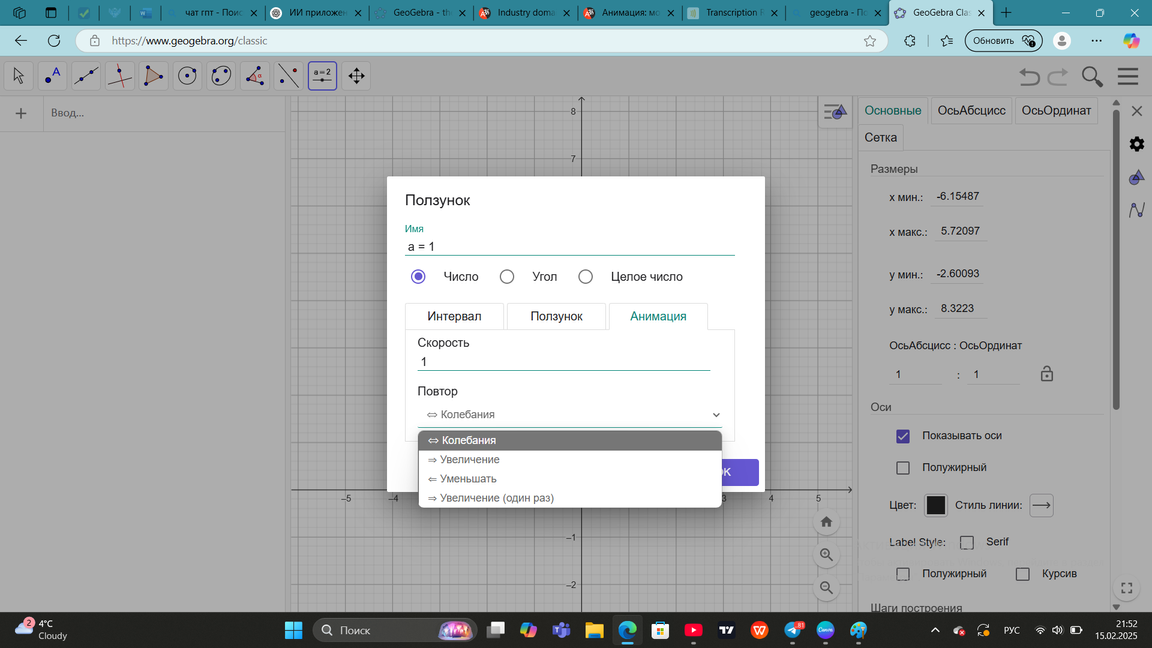
Task: Choose the Целое число radio option
Action: (586, 277)
